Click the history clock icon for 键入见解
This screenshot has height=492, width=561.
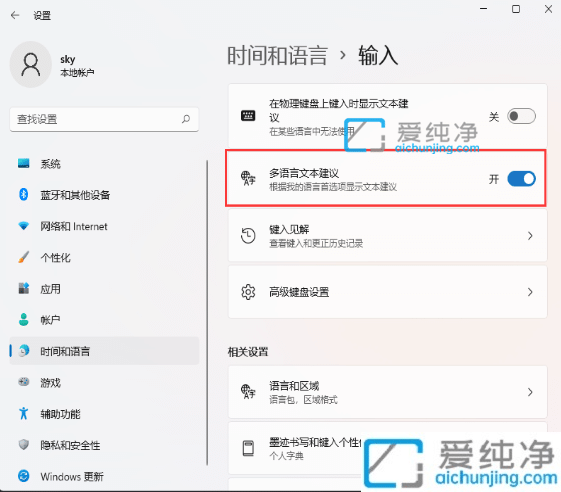(248, 236)
